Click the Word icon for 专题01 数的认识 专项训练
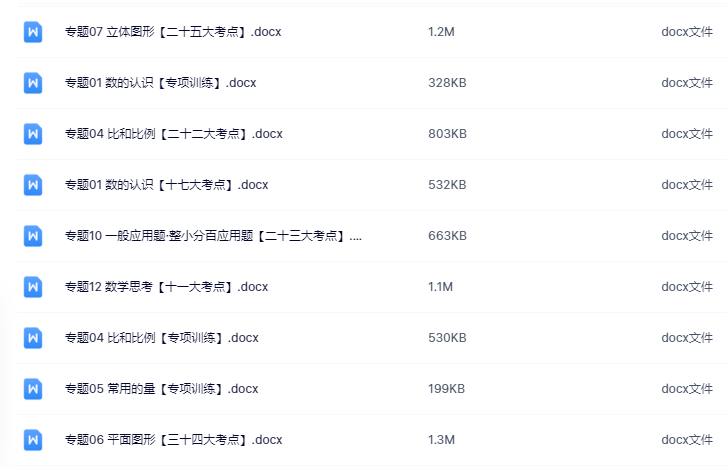 pos(33,83)
